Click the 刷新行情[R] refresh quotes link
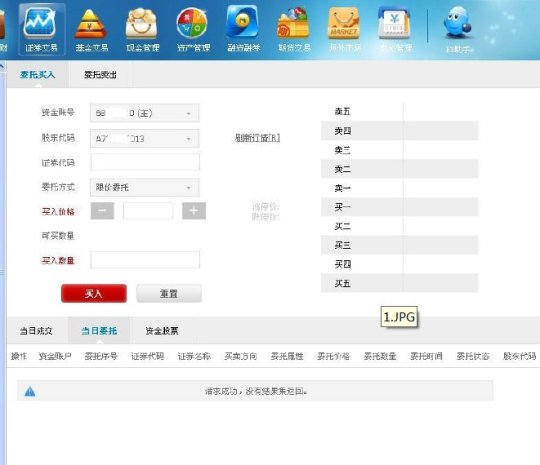 point(257,138)
